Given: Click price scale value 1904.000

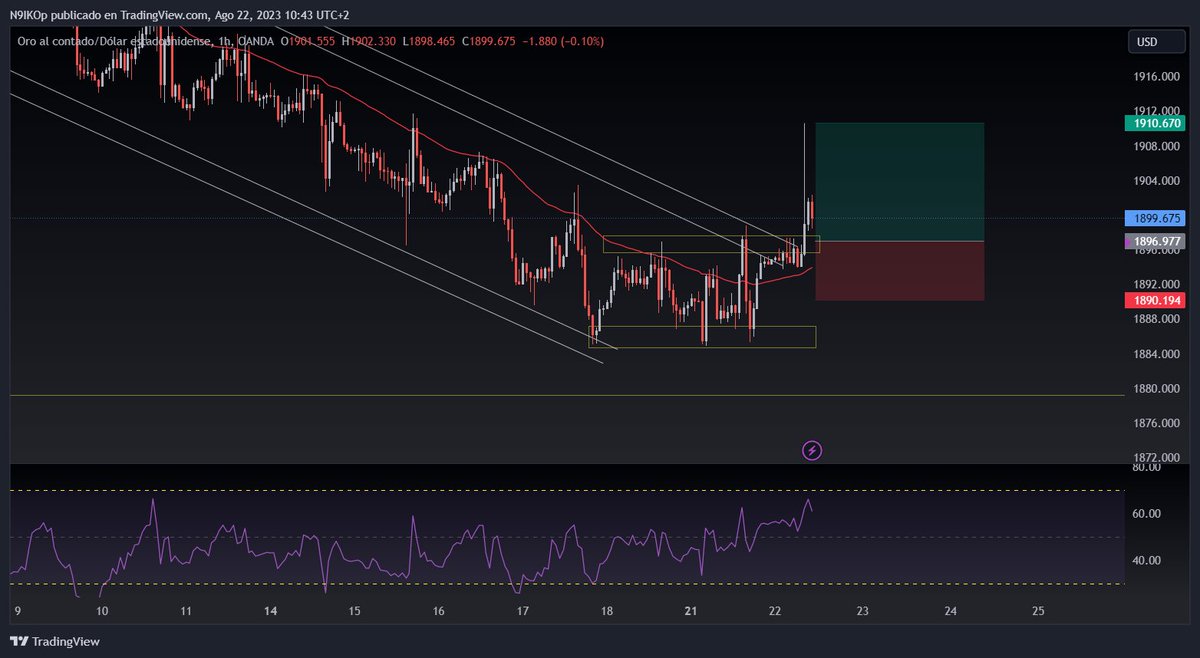Looking at the screenshot, I should (1155, 181).
